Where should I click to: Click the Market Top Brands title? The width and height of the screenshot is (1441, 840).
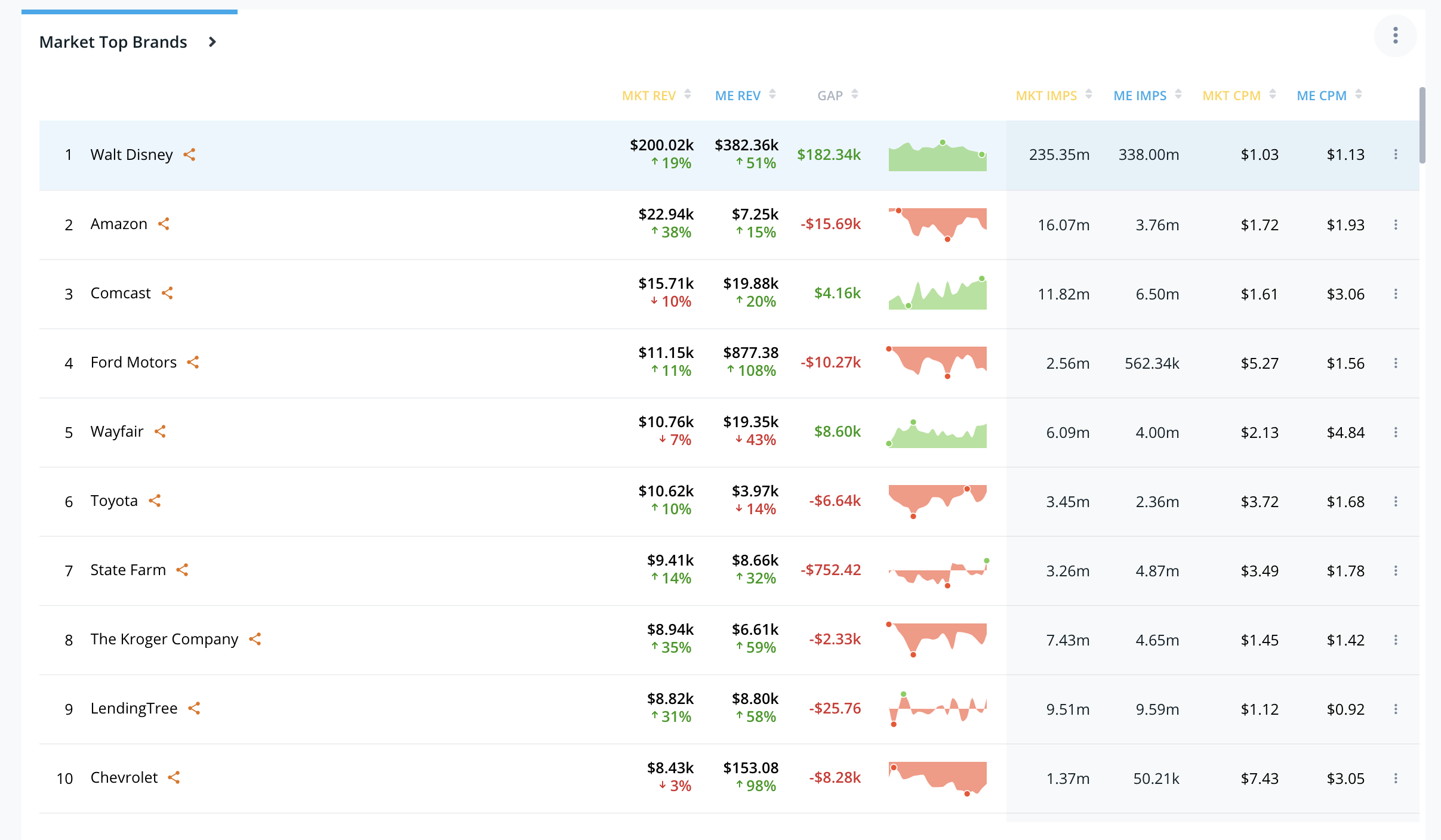point(113,42)
